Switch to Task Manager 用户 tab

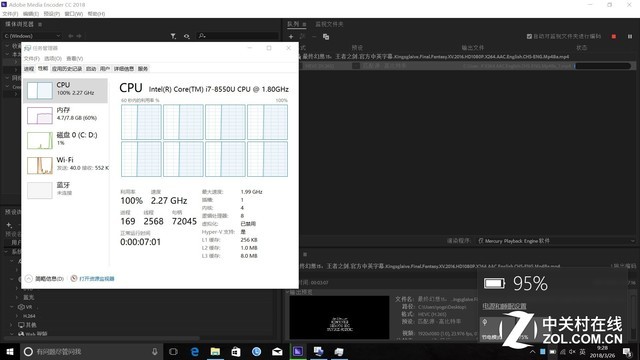point(105,69)
